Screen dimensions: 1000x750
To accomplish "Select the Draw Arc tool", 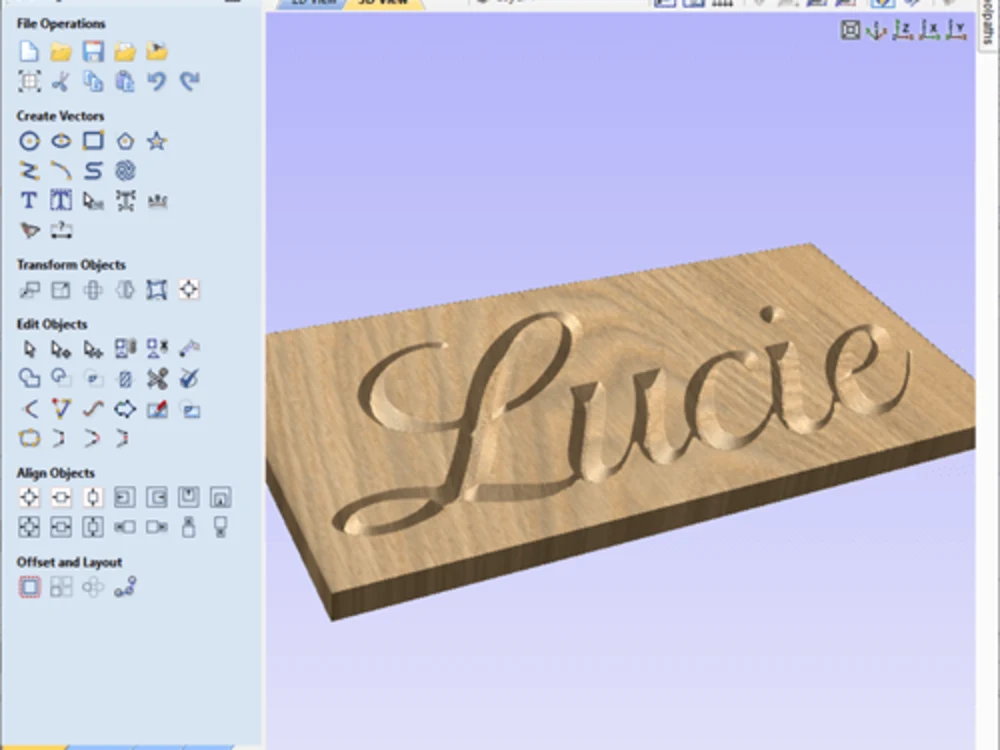I will [61, 171].
